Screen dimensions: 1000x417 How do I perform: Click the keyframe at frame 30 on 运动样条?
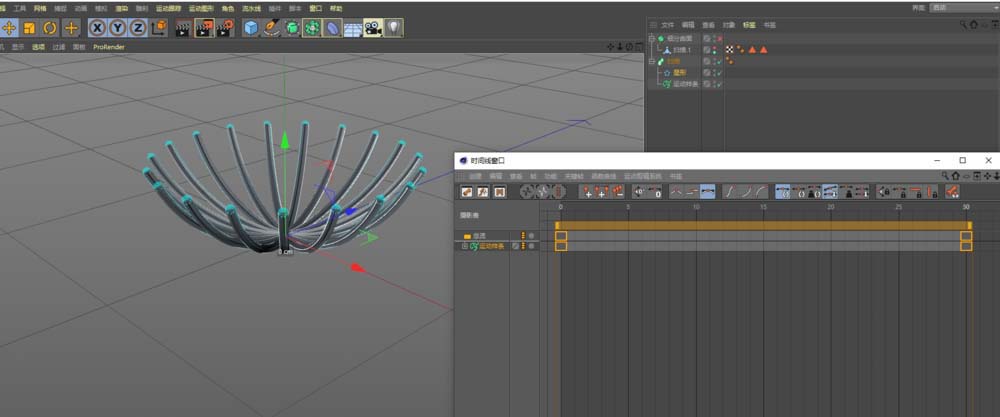tap(966, 246)
